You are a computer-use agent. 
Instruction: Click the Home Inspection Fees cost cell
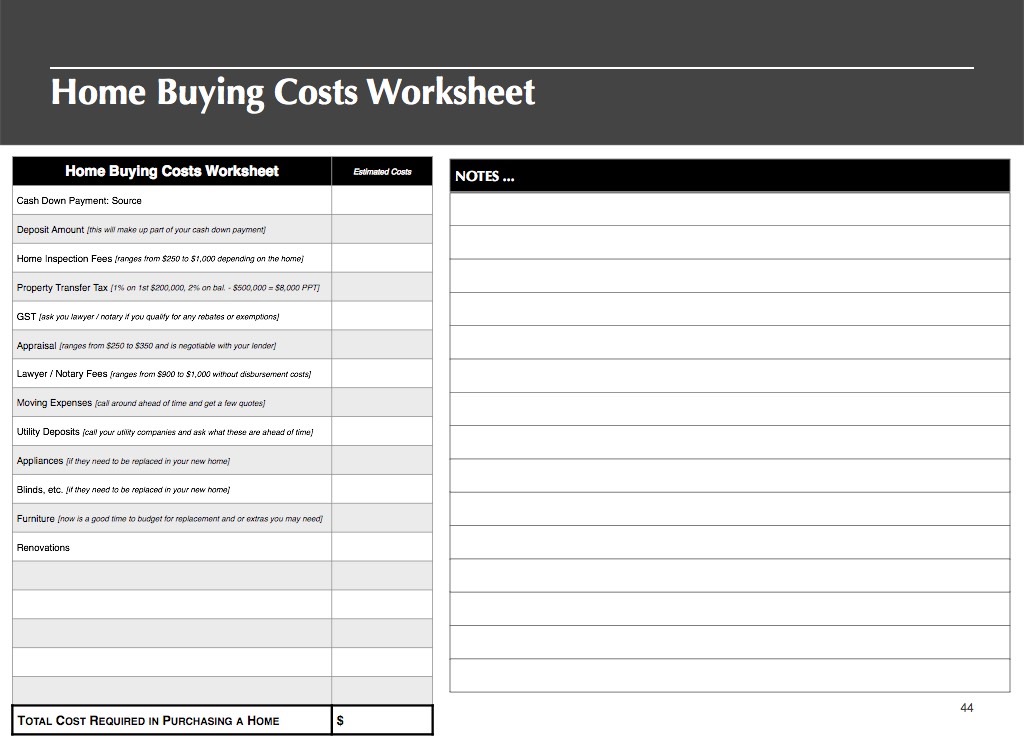pos(382,259)
